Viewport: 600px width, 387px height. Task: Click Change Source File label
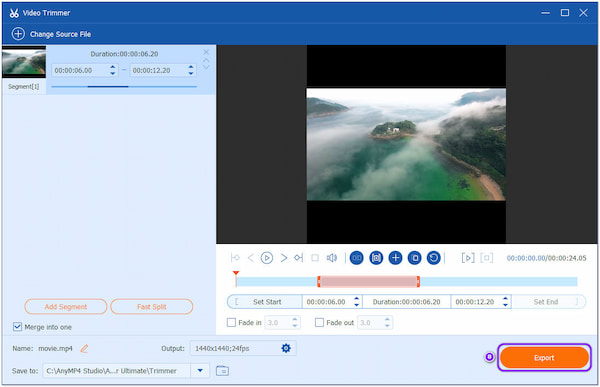click(60, 34)
